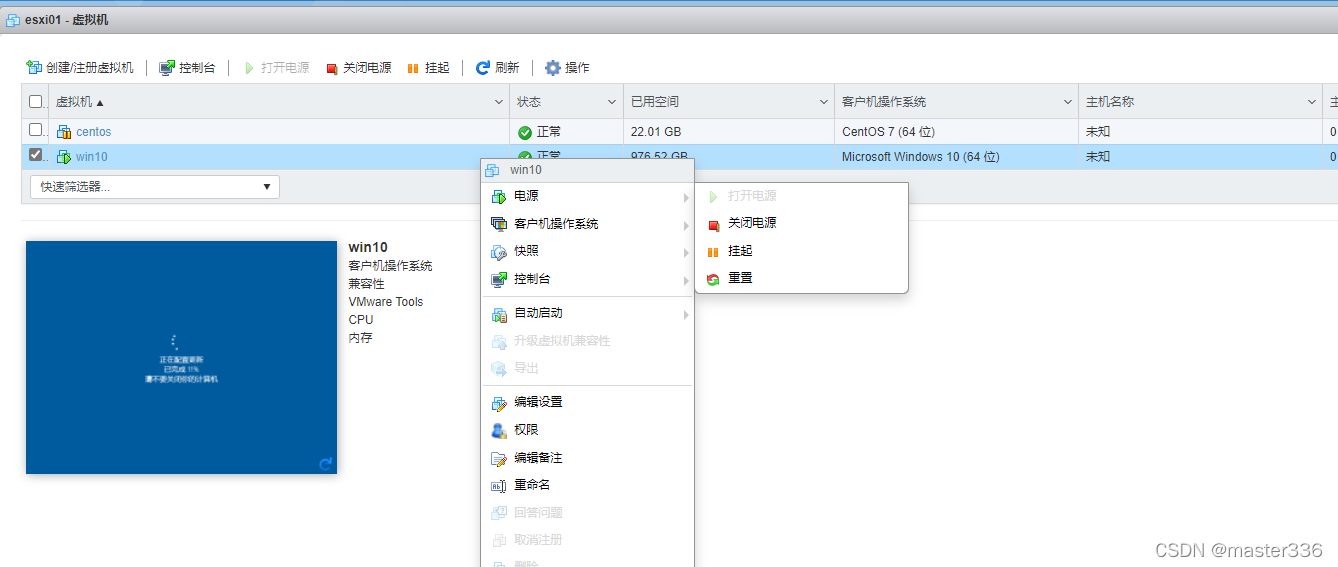Click the 关闭电源 toolbar icon
This screenshot has width=1338, height=567.
click(332, 68)
